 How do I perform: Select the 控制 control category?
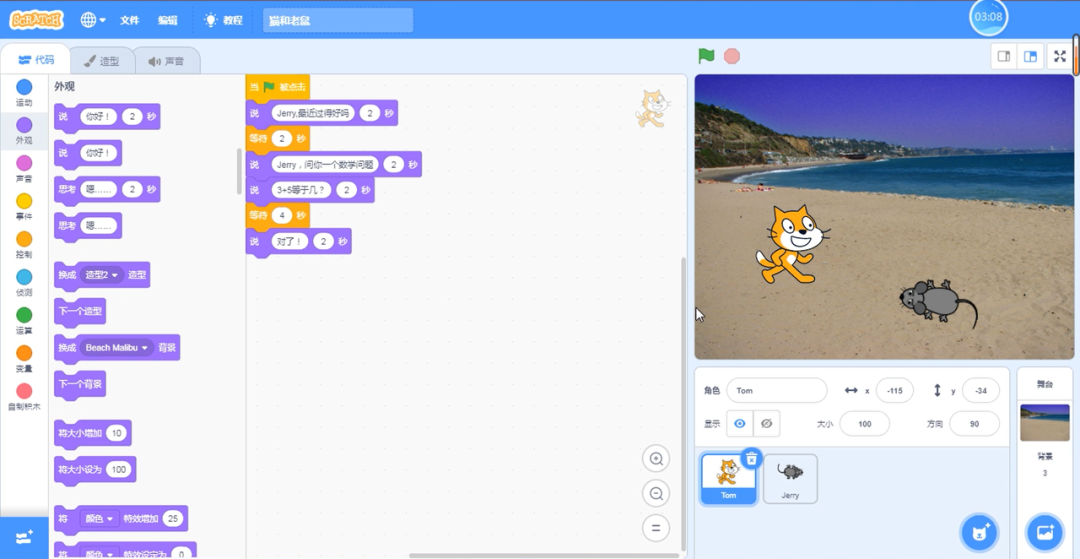(24, 245)
